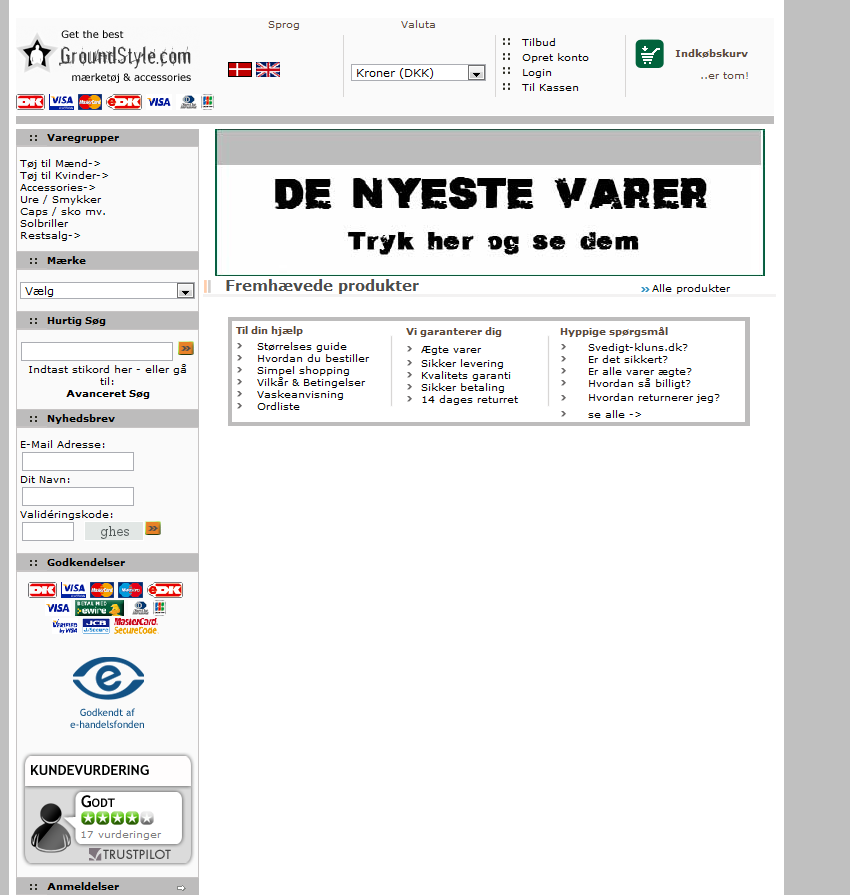Click the shopping cart icon
Screen dimensions: 850x895
(x=649, y=54)
